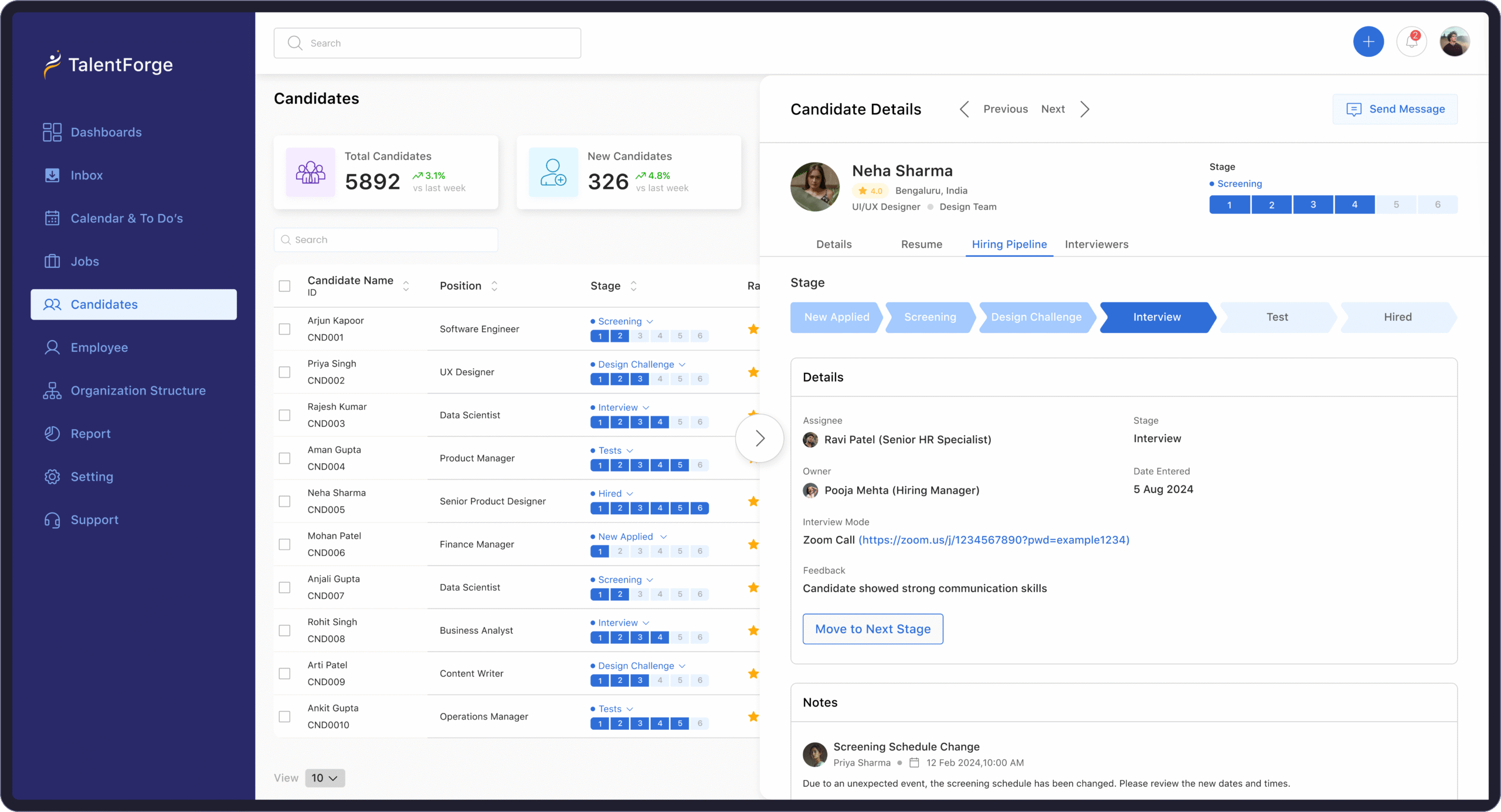Viewport: 1501px width, 812px height.
Task: Click the Organization Structure icon
Action: click(52, 390)
